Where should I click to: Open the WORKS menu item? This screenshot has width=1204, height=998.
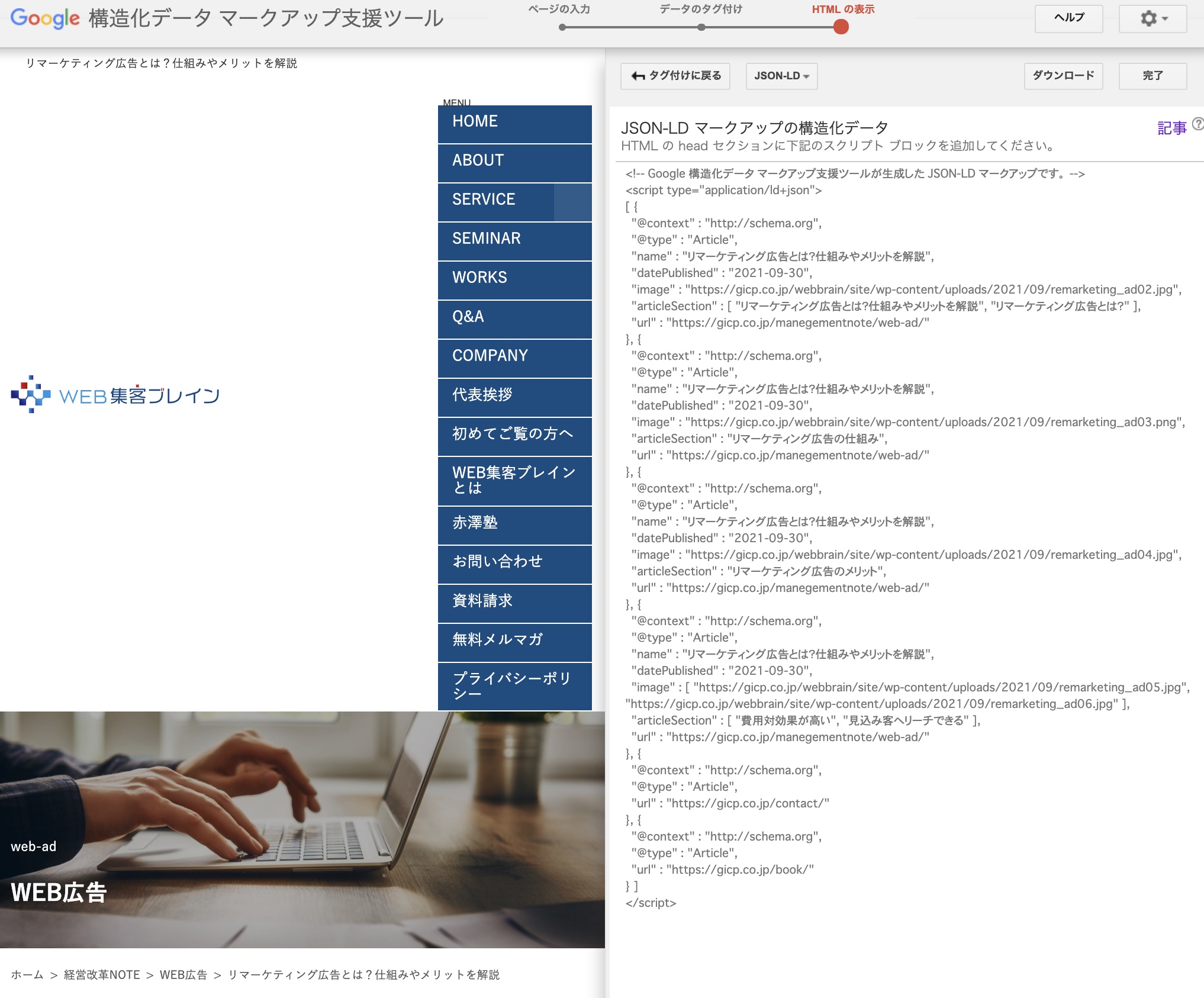tap(515, 280)
